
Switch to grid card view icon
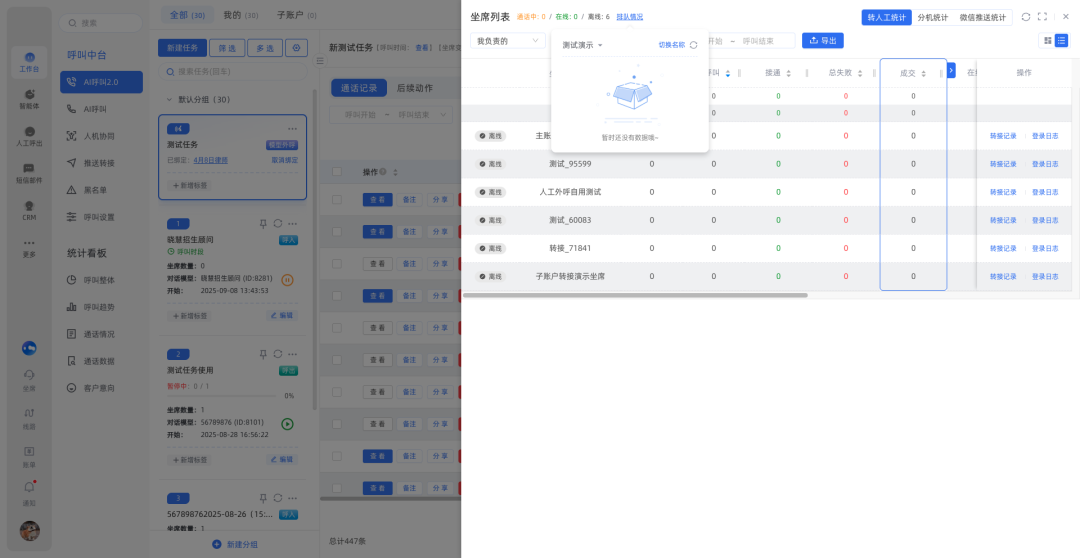click(1047, 41)
